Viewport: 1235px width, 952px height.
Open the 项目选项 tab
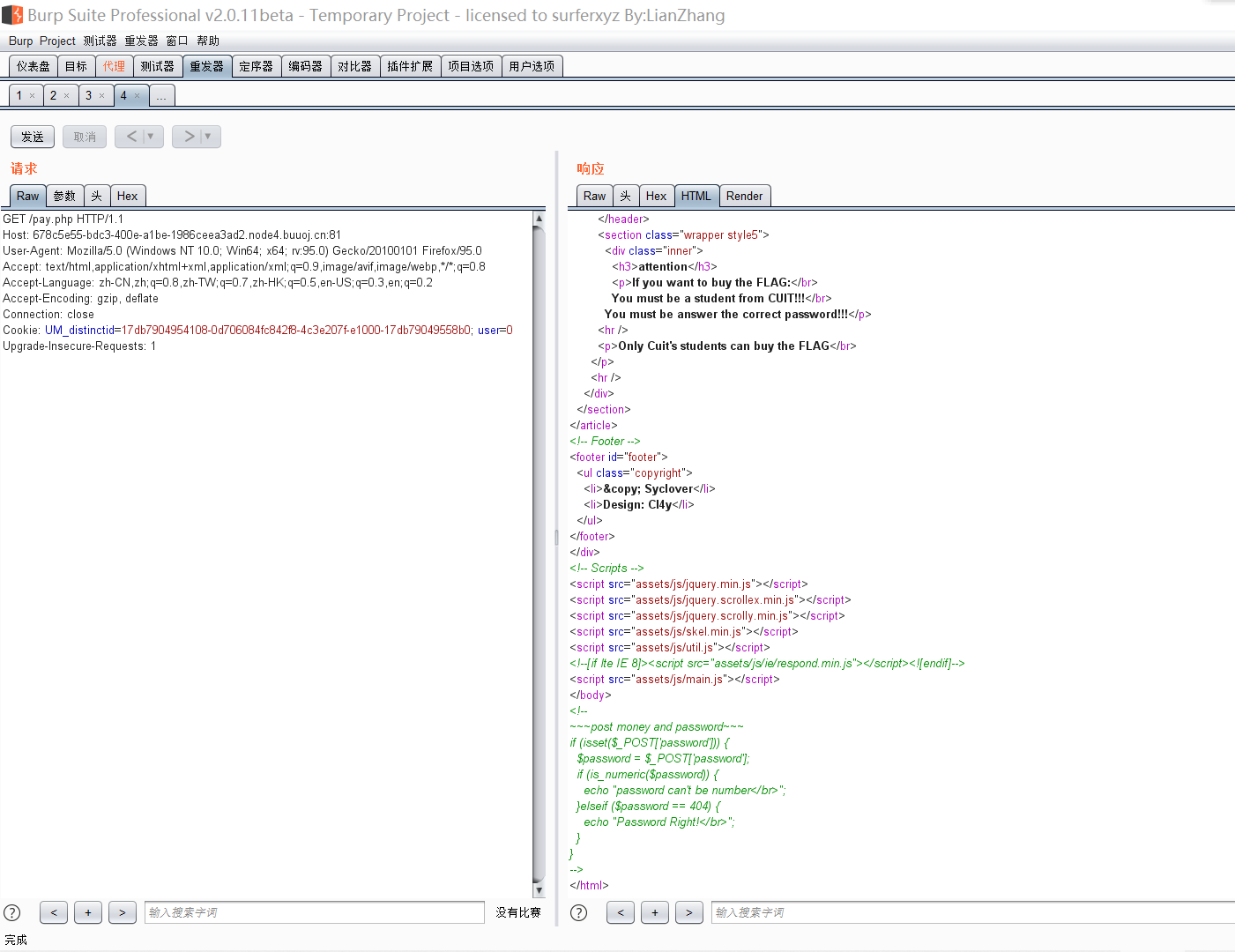pyautogui.click(x=471, y=66)
